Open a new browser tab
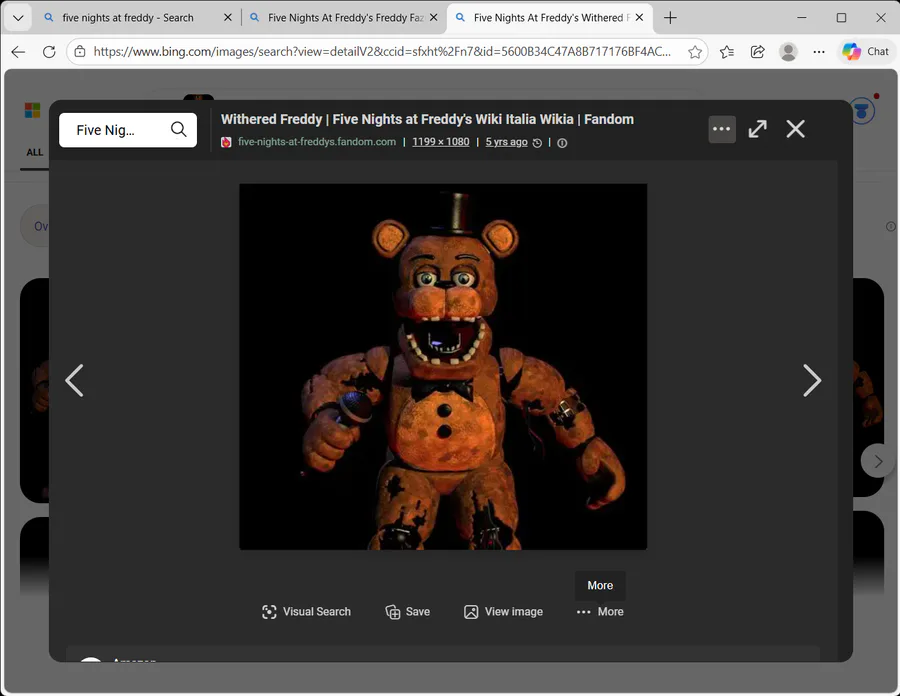 click(670, 18)
